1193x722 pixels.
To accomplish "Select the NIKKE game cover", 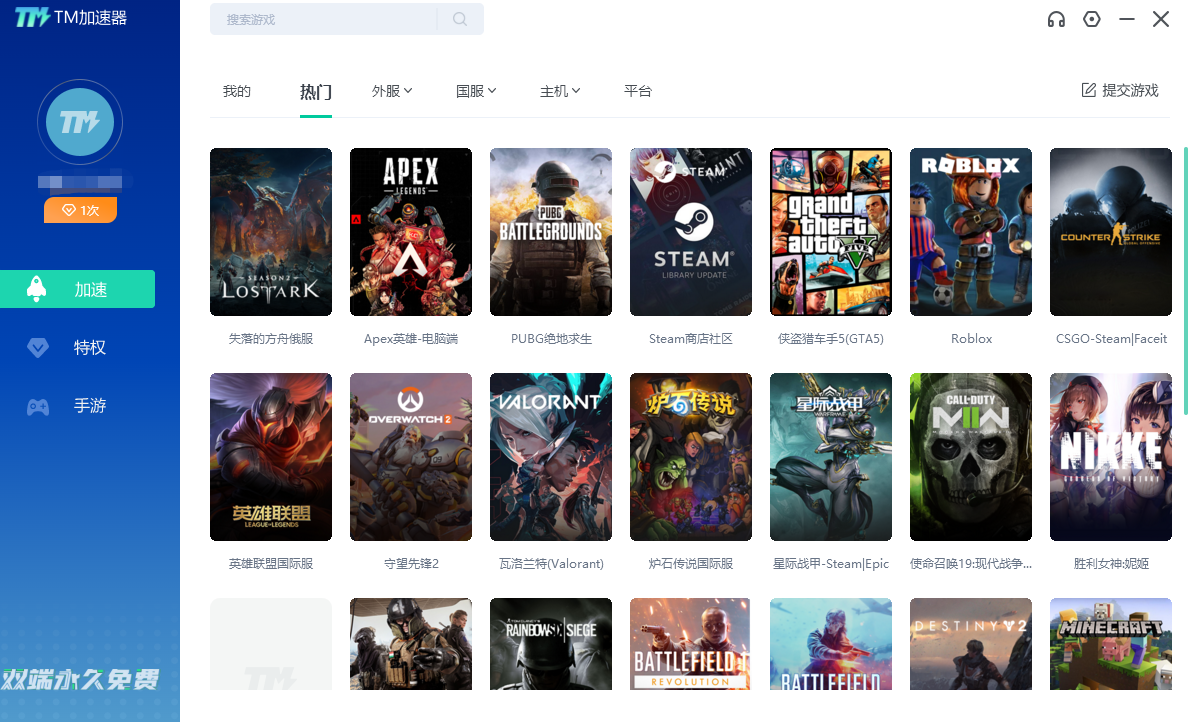I will [1111, 457].
